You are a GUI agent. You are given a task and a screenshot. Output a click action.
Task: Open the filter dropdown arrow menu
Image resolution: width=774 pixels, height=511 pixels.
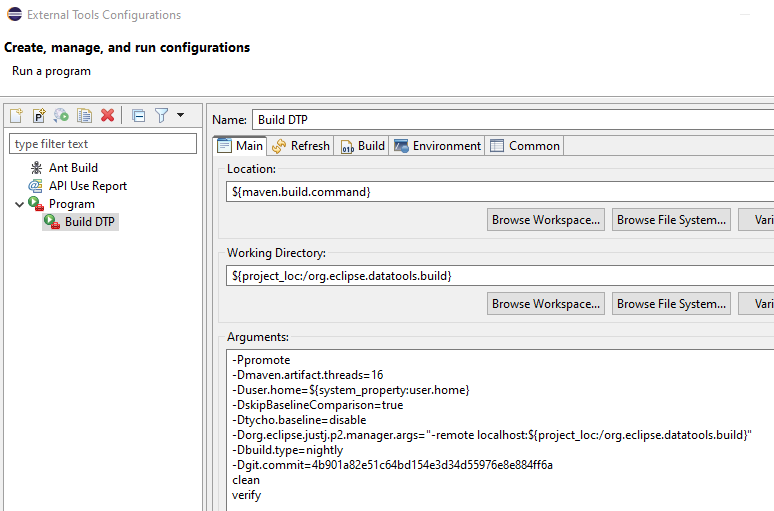(180, 116)
